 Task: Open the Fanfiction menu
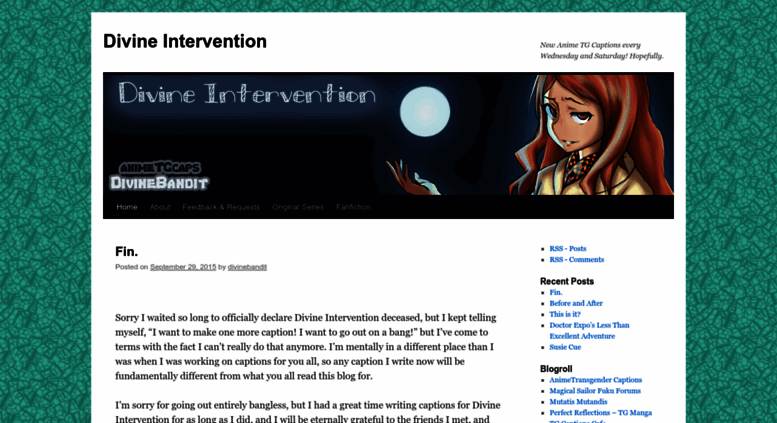point(353,207)
